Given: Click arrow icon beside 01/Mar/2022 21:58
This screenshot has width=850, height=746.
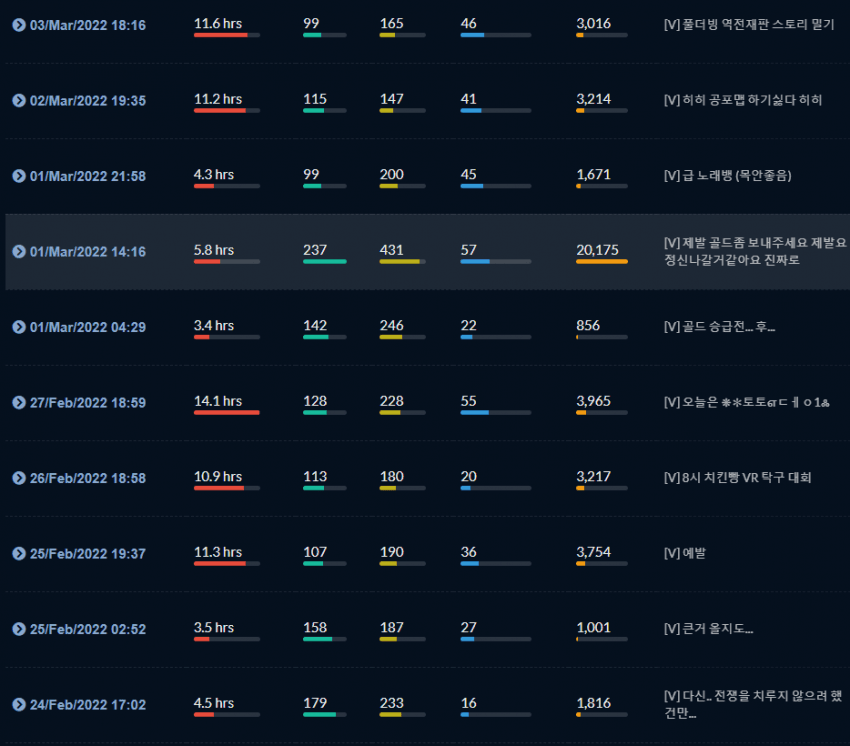Looking at the screenshot, I should [x=19, y=176].
